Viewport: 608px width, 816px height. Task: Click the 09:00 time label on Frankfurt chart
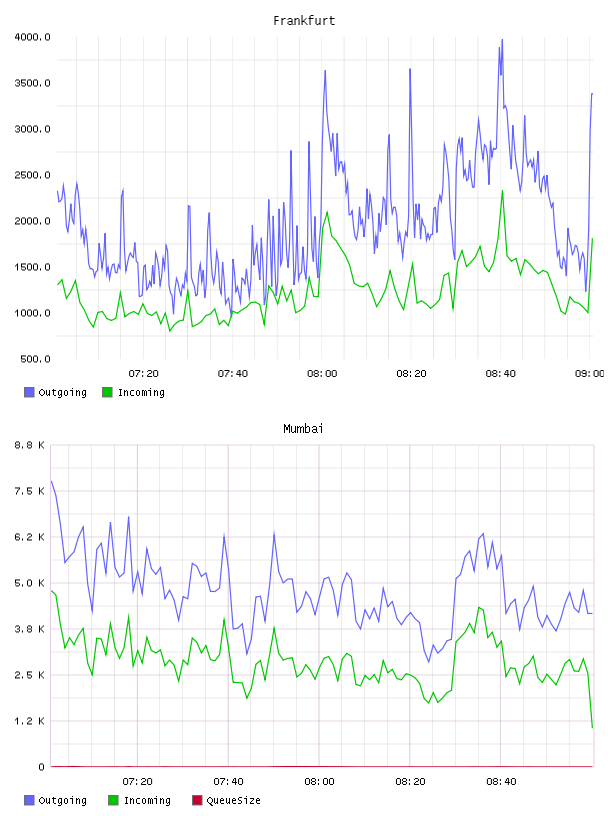point(590,374)
